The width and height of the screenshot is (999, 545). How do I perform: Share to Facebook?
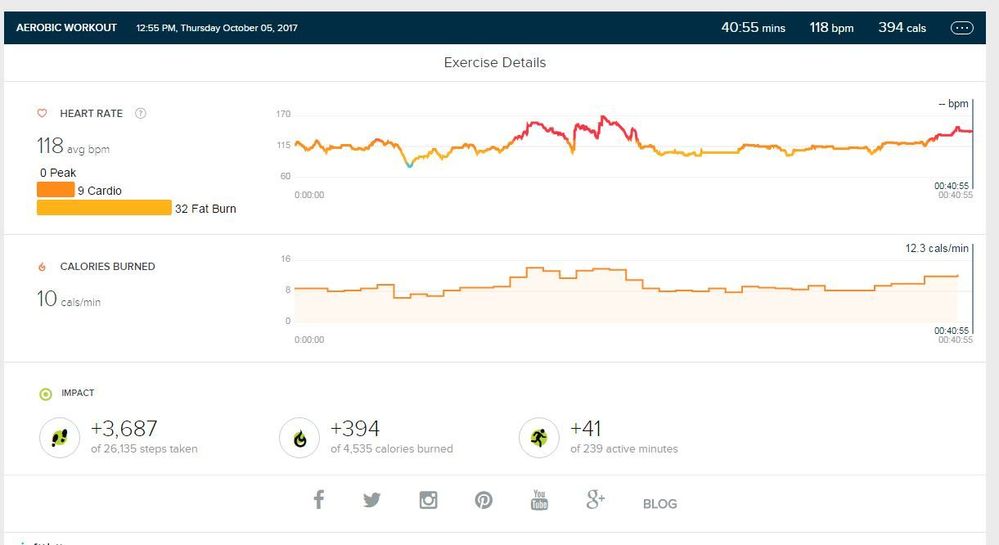pos(319,500)
